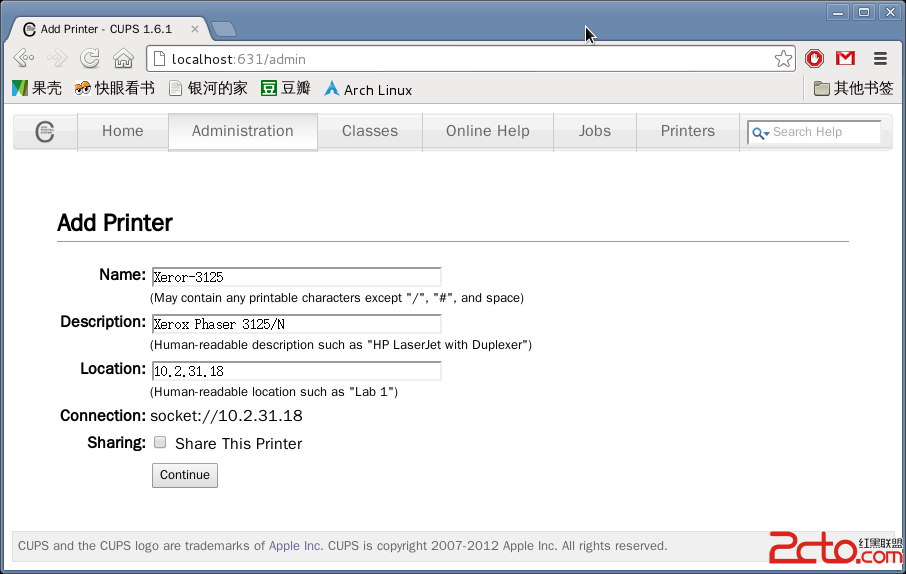
Task: Open the 银河的家 bookmark
Action: tap(208, 88)
